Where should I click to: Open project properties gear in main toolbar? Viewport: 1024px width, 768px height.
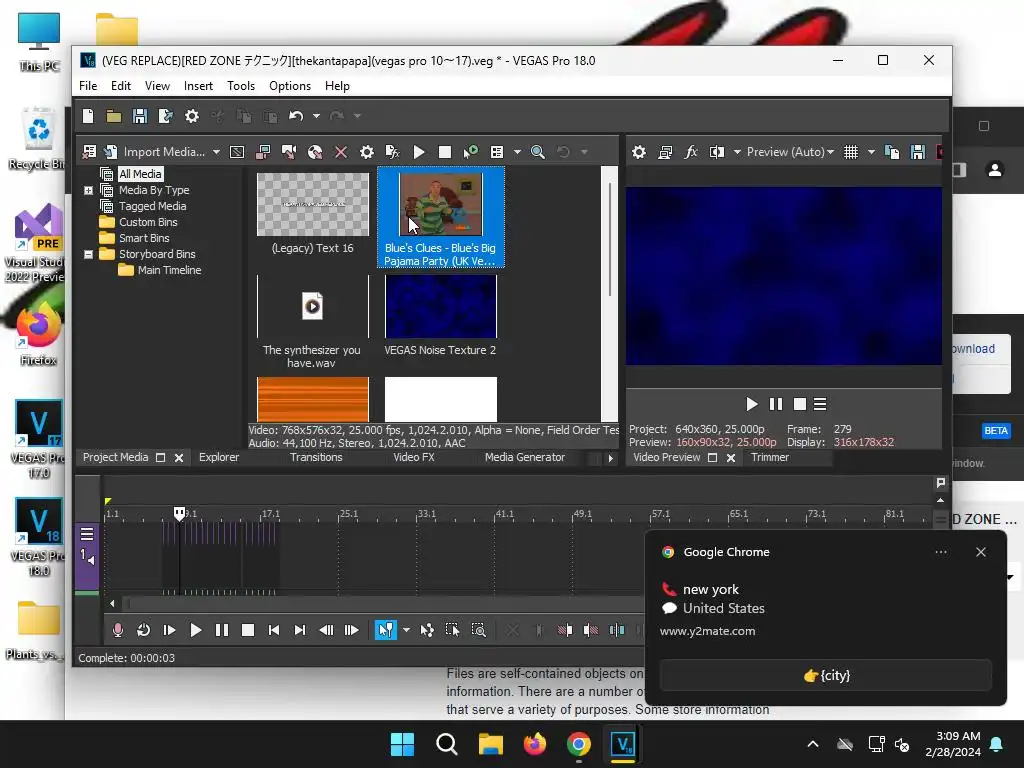click(x=191, y=116)
